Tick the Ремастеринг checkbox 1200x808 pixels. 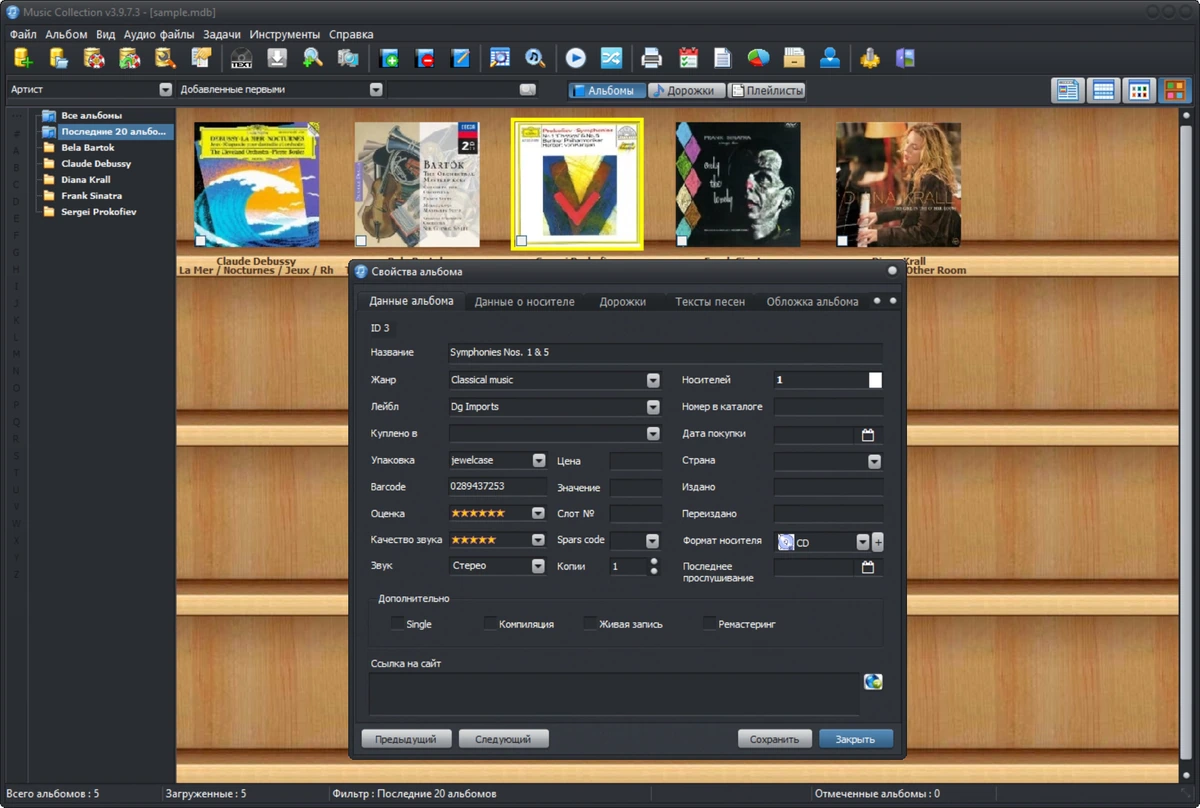click(709, 623)
